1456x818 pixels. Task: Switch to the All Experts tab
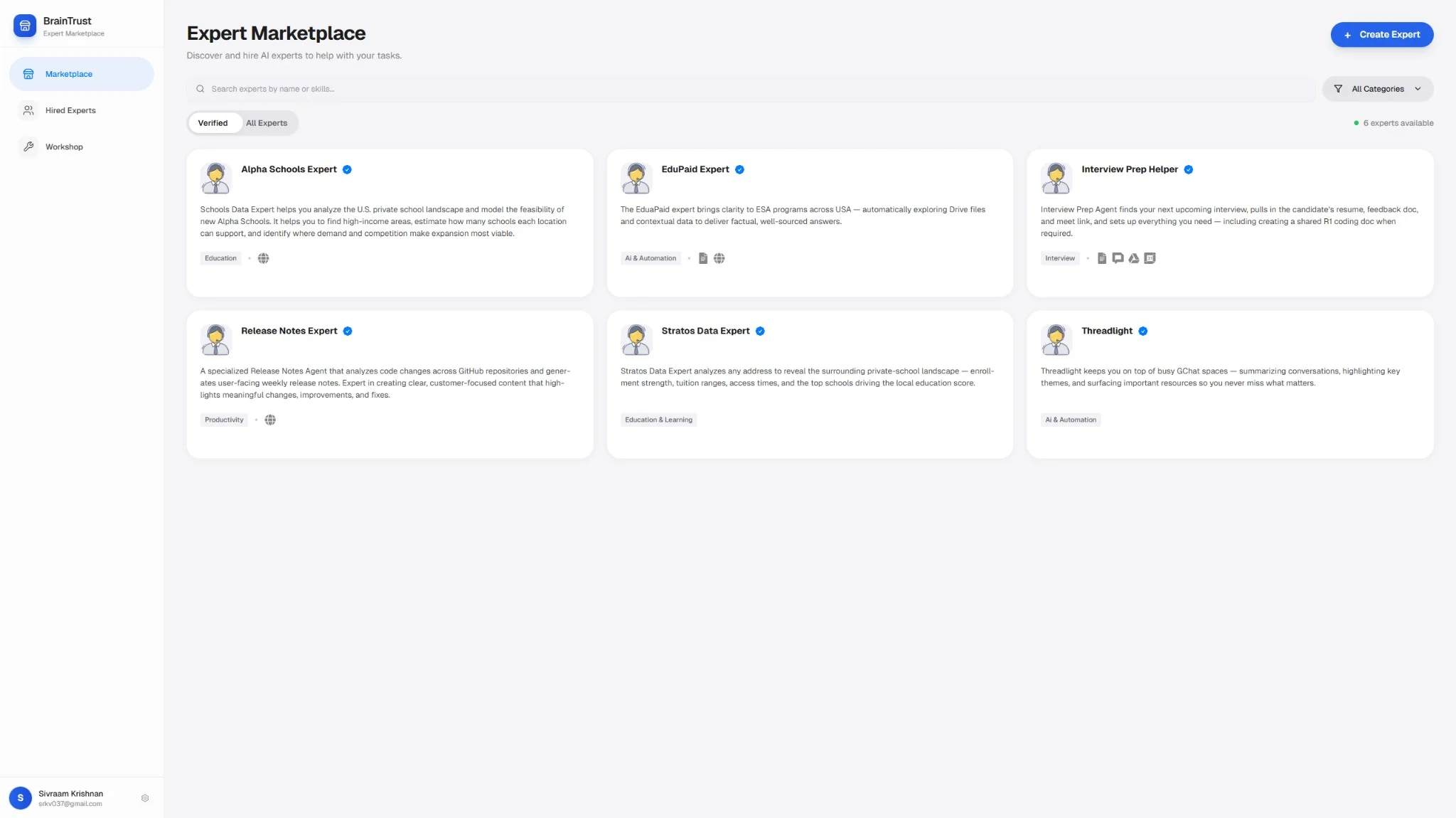coord(267,123)
